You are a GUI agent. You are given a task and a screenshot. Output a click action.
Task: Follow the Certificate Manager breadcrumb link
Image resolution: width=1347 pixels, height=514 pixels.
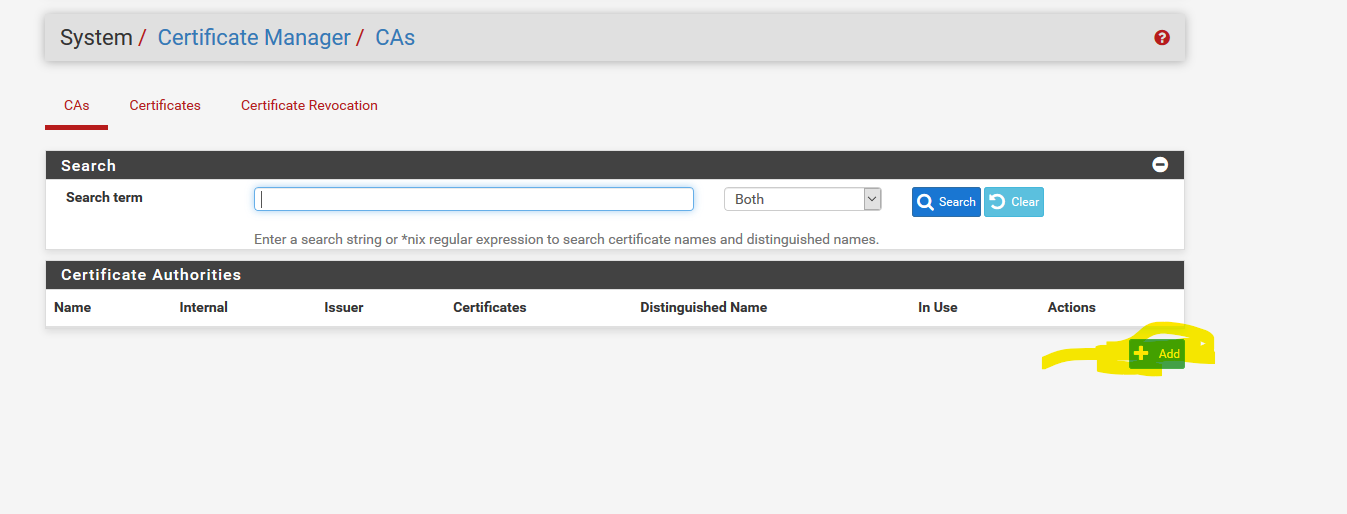tap(254, 38)
